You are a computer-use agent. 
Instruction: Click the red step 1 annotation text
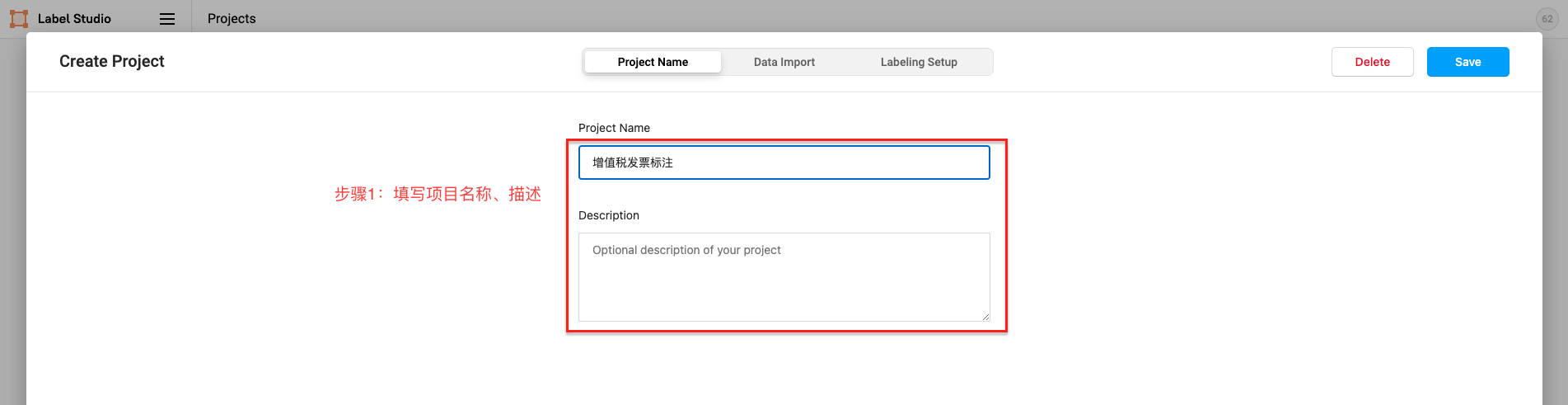438,194
